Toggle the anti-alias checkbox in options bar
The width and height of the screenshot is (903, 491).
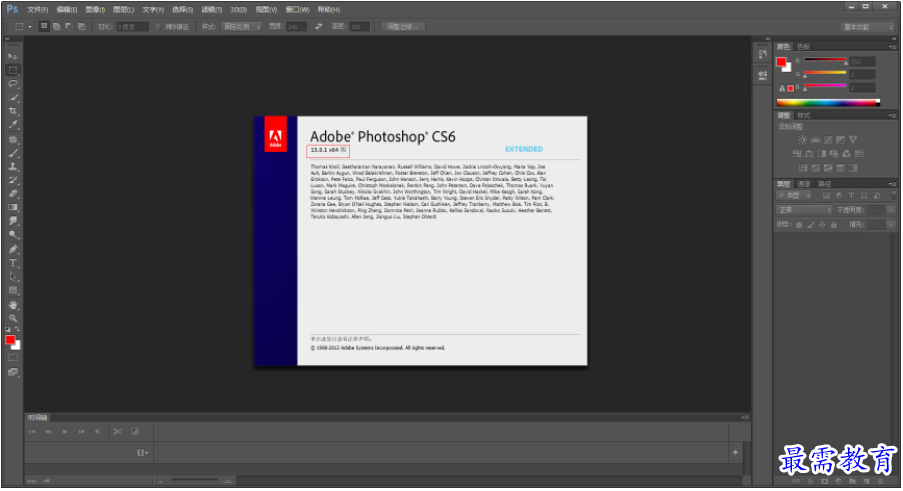click(158, 26)
